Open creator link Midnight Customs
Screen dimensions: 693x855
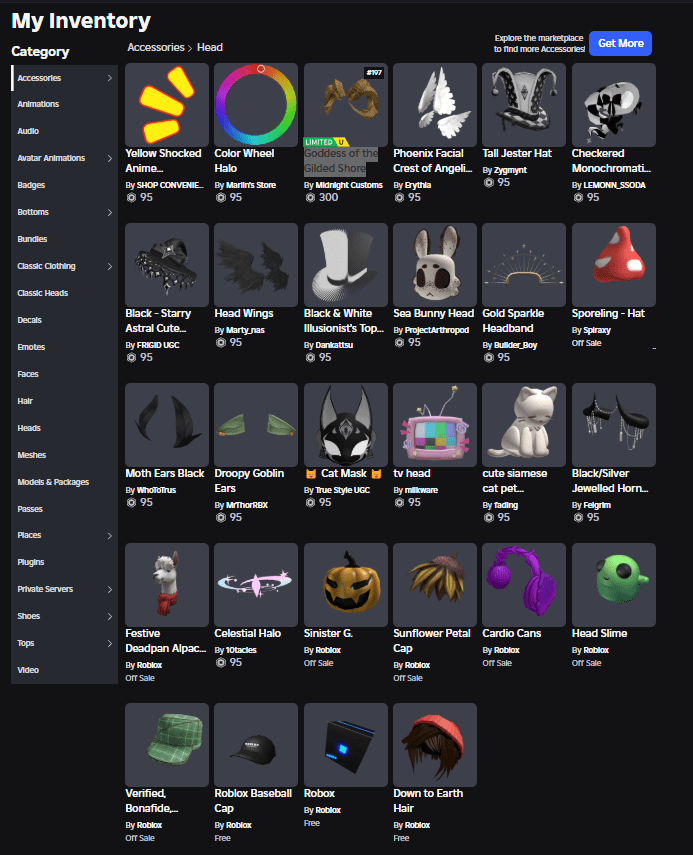pos(349,185)
